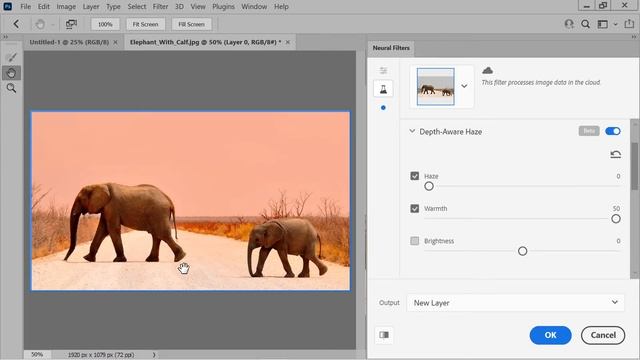Click the Beta badge
640x360 pixels.
(x=589, y=131)
